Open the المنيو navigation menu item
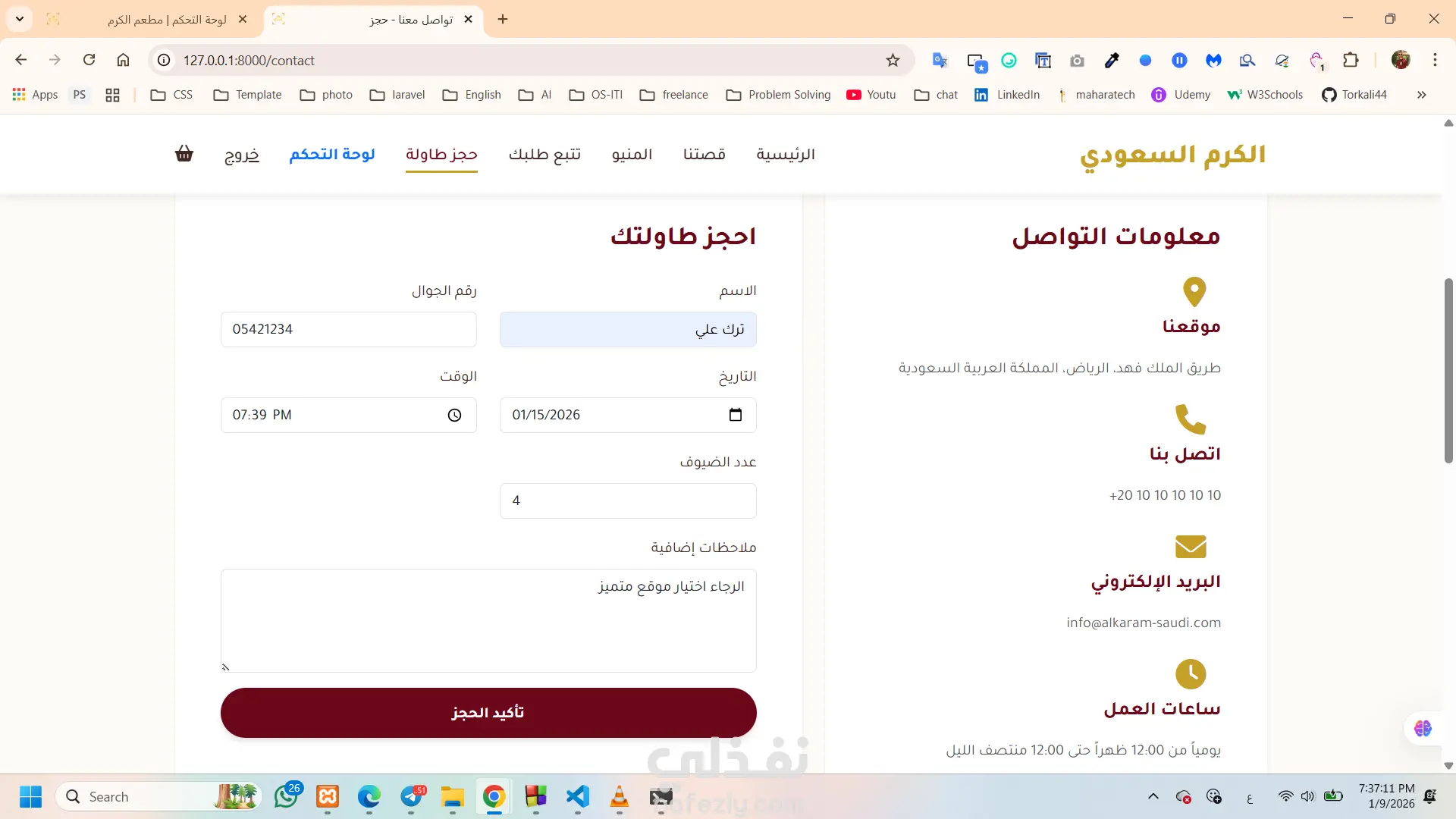The width and height of the screenshot is (1456, 819). (x=632, y=154)
